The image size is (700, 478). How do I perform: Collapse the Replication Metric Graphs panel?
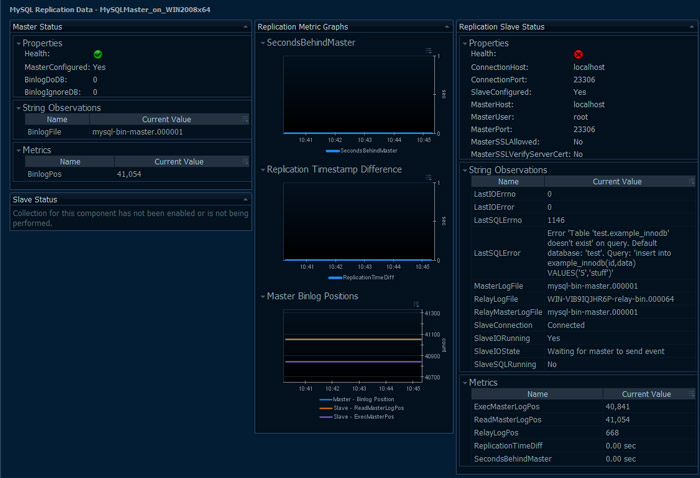tap(447, 27)
